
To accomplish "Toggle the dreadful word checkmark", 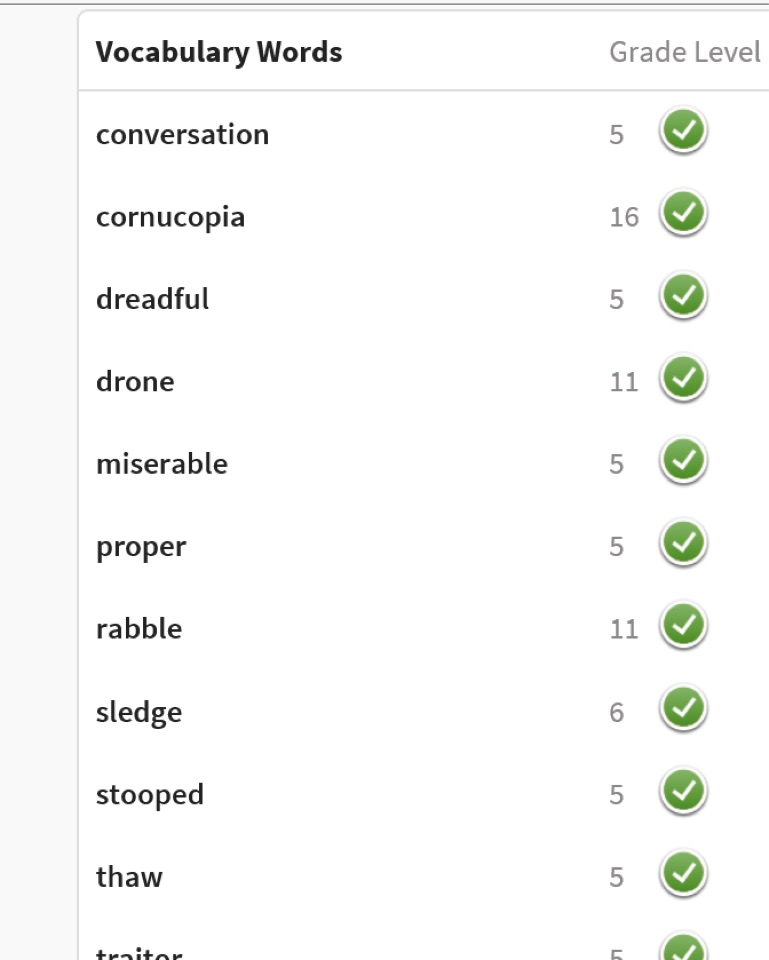I will (x=683, y=296).
